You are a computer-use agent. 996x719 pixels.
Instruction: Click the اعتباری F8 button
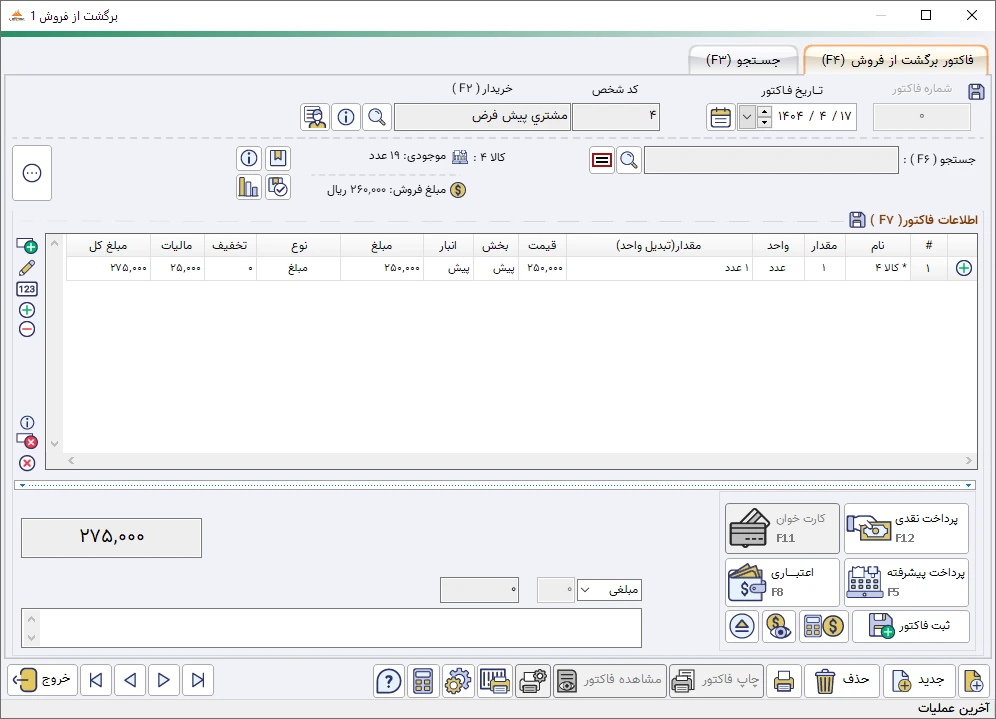[783, 582]
